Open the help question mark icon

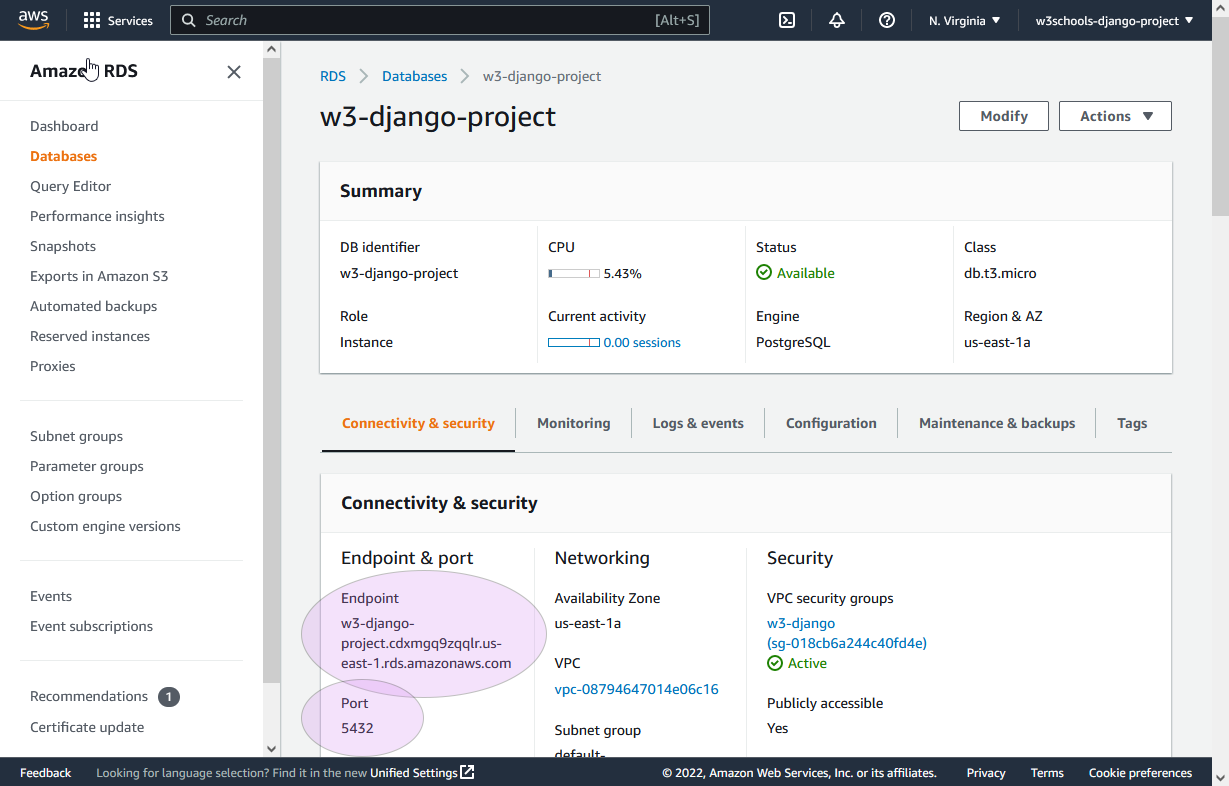(x=887, y=20)
